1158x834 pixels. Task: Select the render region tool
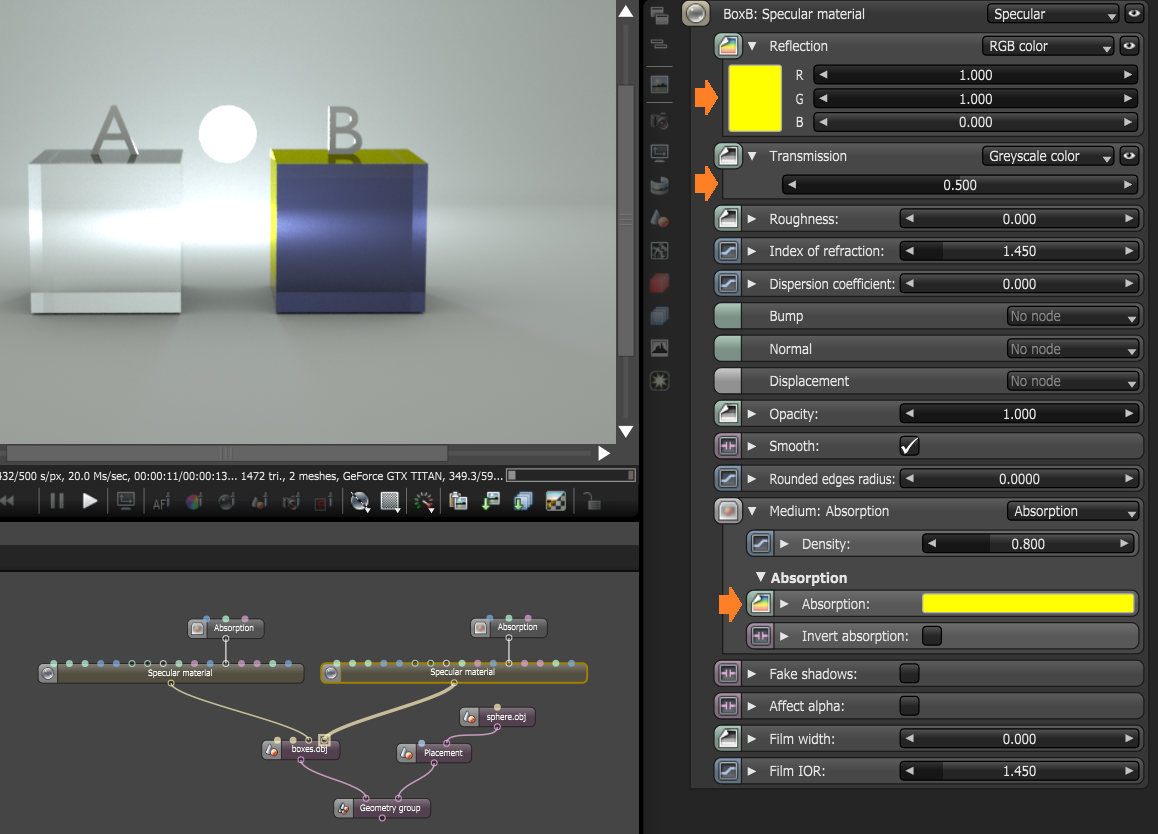click(390, 501)
